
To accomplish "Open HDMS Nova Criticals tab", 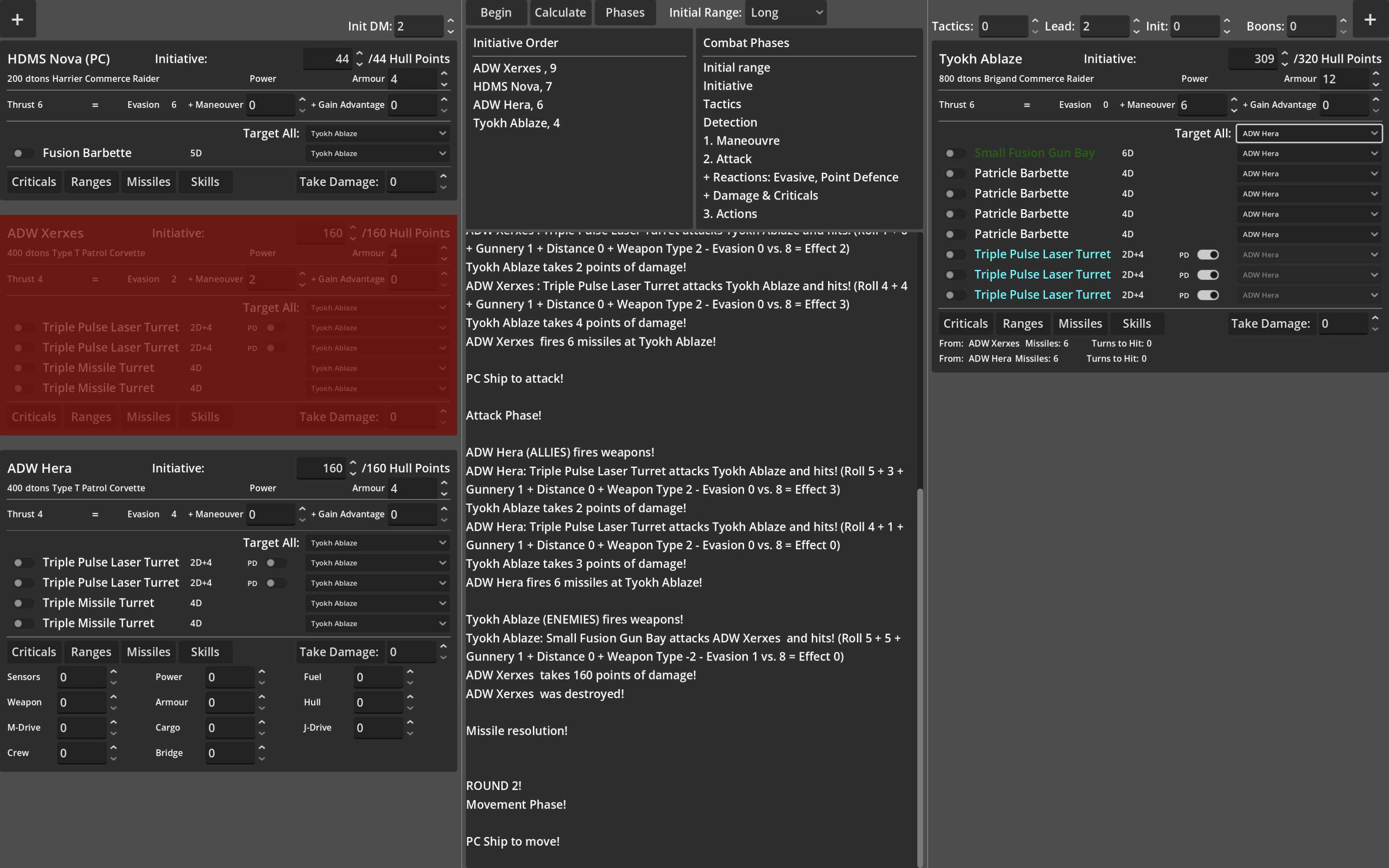I will [34, 182].
